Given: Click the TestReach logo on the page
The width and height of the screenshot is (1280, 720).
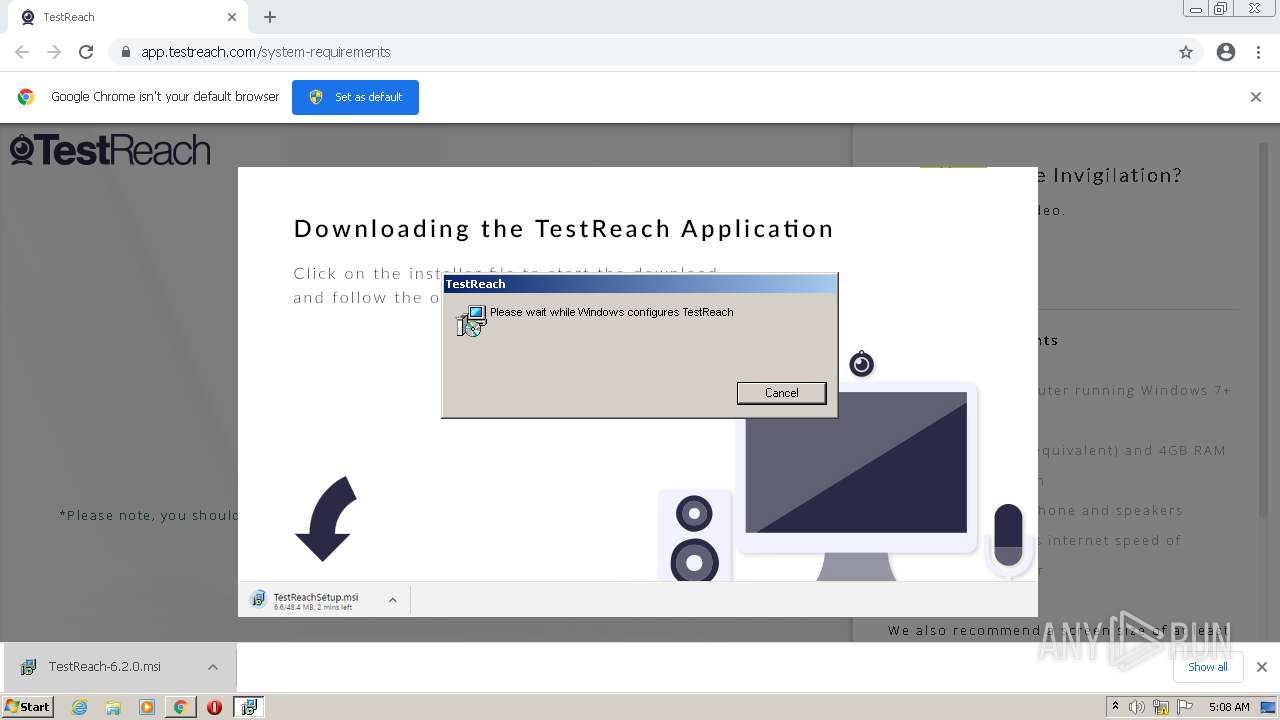Looking at the screenshot, I should (x=110, y=150).
